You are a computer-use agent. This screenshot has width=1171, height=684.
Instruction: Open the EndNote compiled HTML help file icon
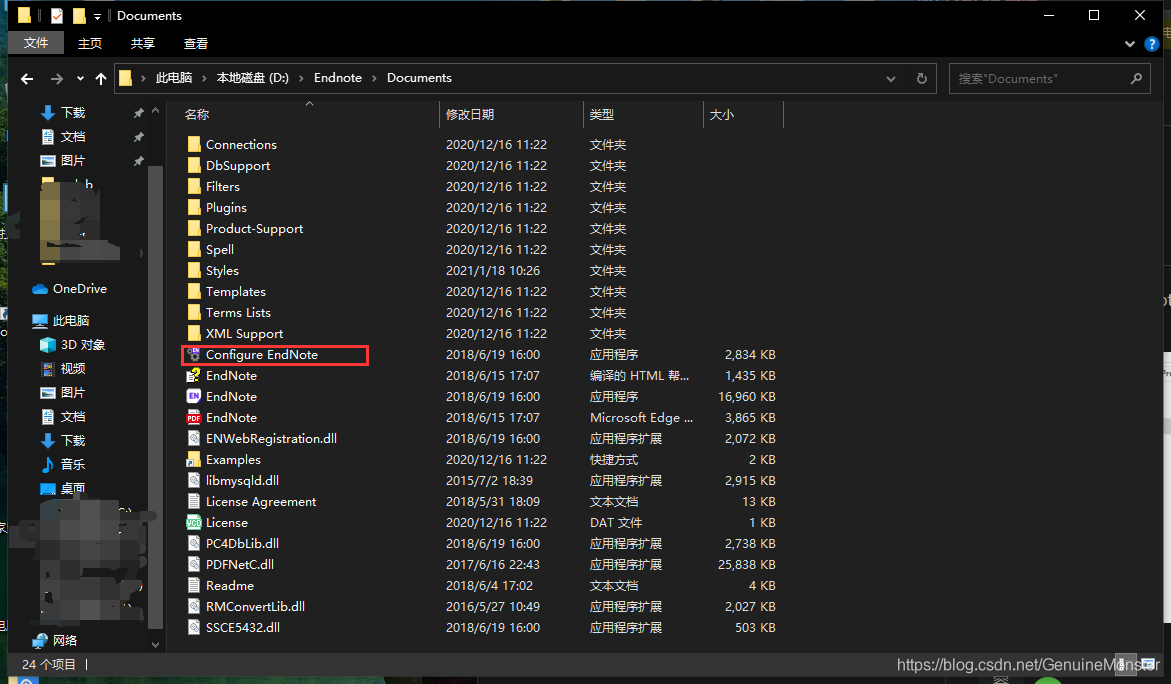pyautogui.click(x=194, y=376)
